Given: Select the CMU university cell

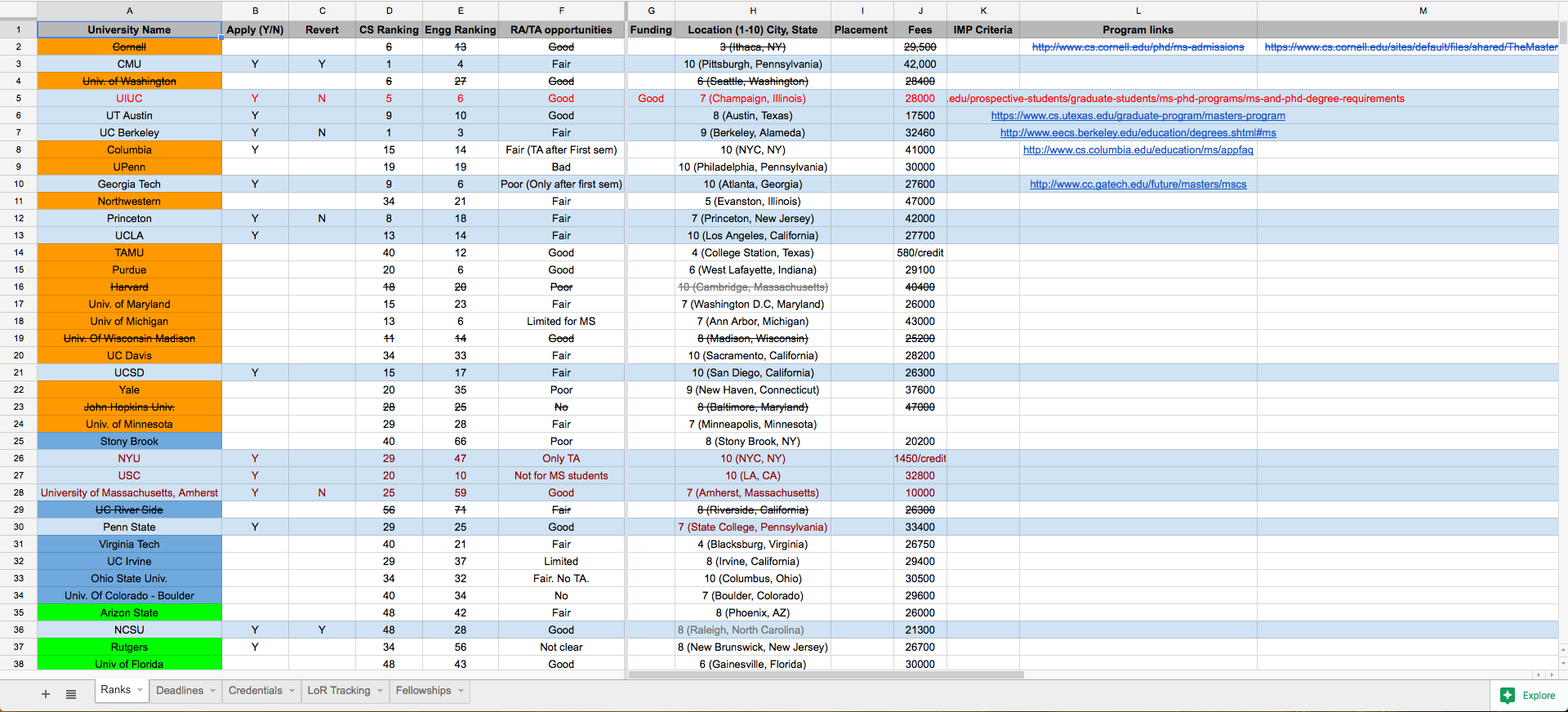Looking at the screenshot, I should (x=129, y=65).
